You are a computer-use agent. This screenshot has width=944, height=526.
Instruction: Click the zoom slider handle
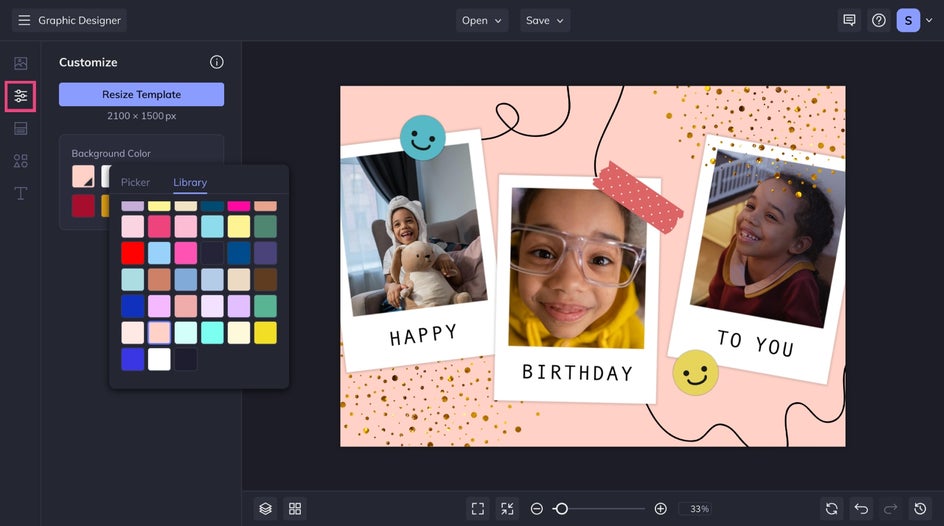pos(561,509)
